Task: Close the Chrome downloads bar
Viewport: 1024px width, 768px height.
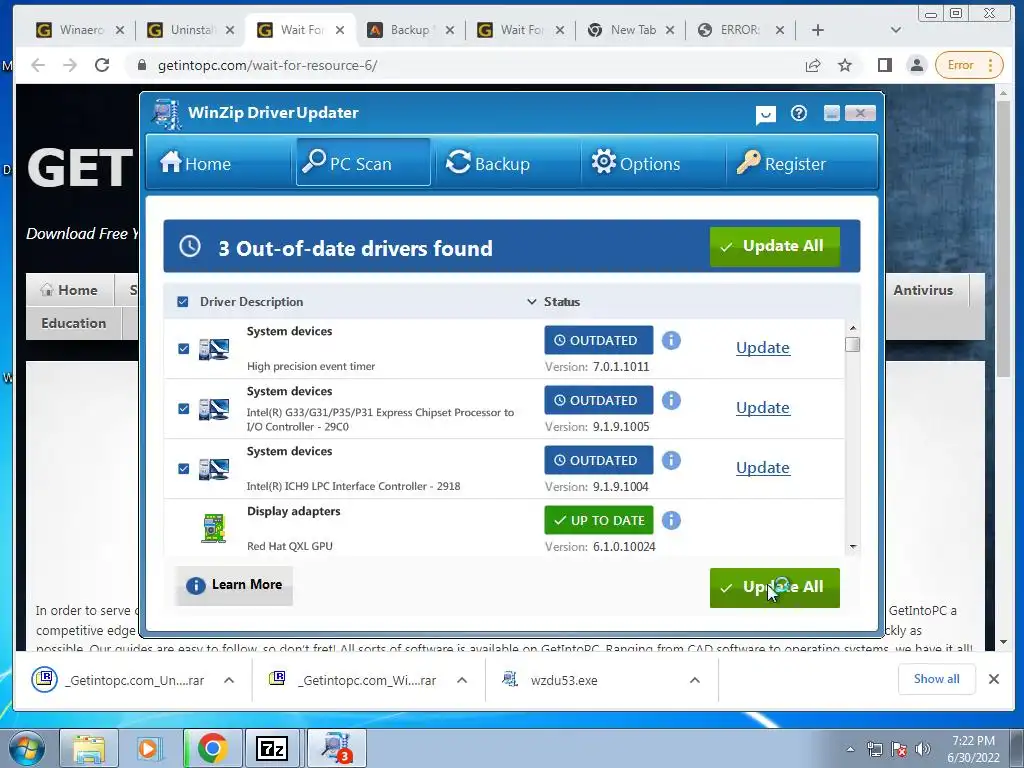Action: click(994, 679)
